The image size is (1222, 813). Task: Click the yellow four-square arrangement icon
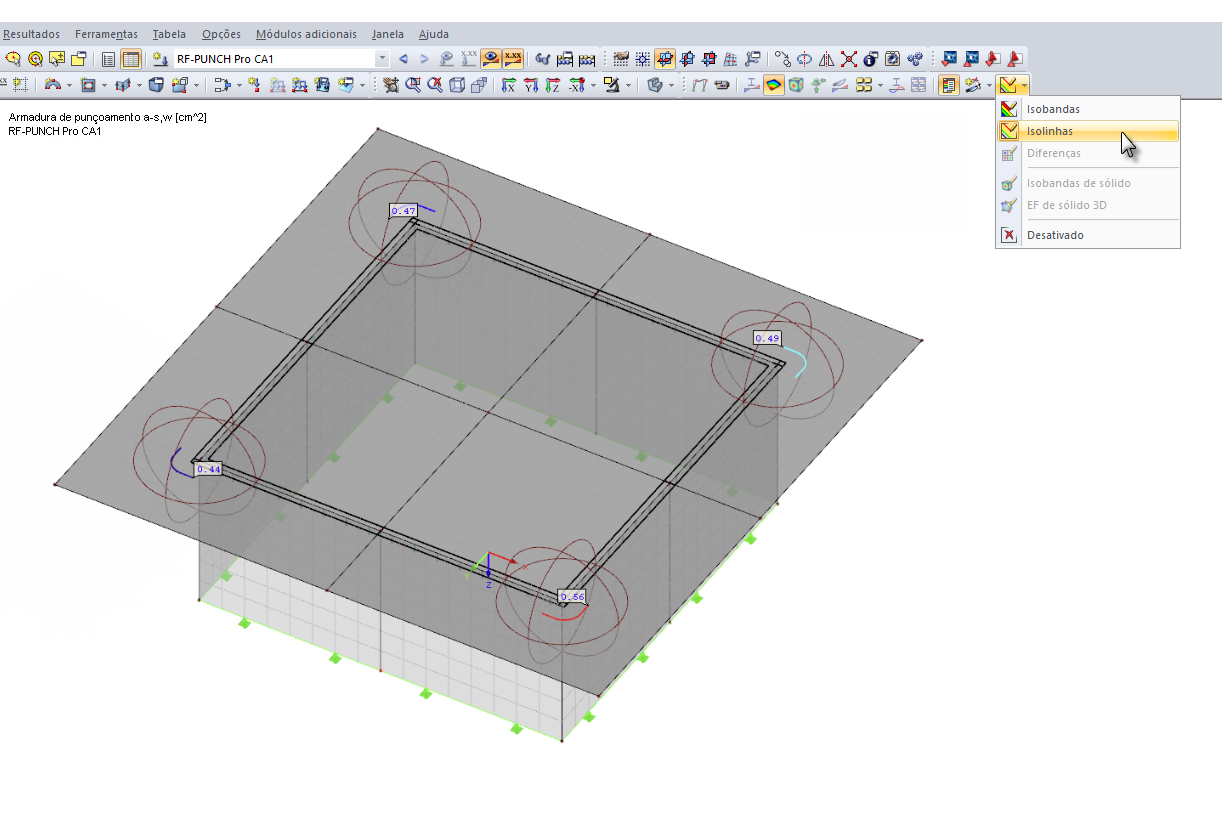coord(864,85)
